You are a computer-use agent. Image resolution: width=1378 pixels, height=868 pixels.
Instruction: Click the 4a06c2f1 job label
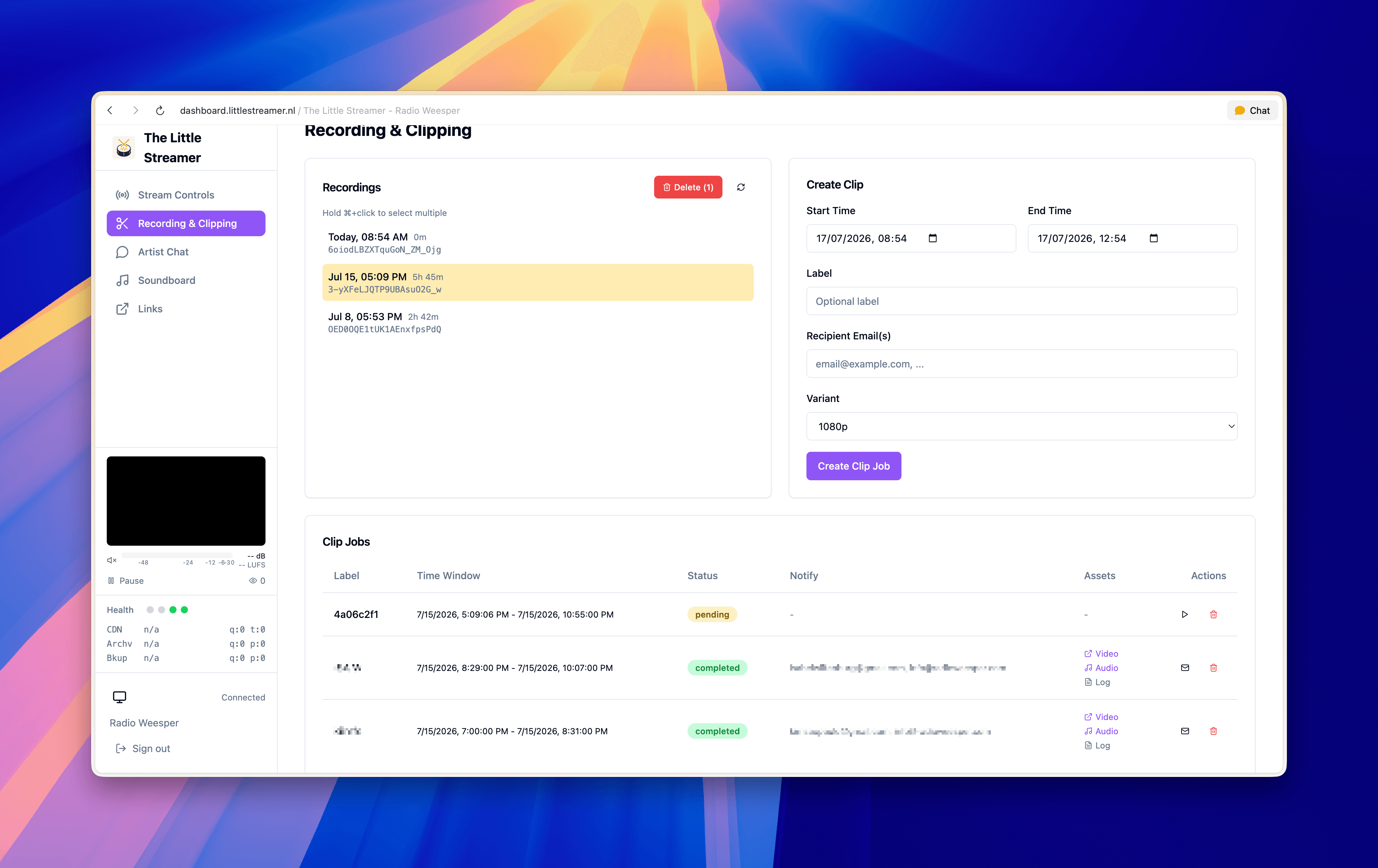point(356,614)
